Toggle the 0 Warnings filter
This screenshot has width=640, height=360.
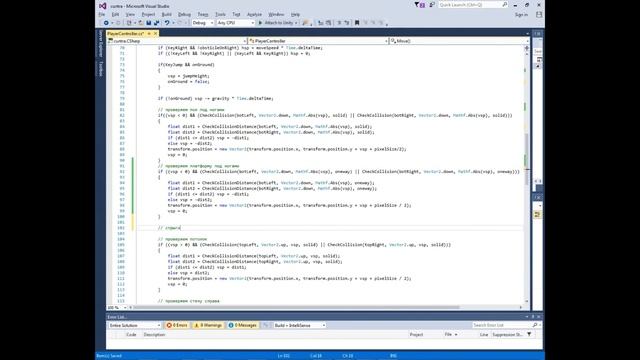(x=208, y=325)
